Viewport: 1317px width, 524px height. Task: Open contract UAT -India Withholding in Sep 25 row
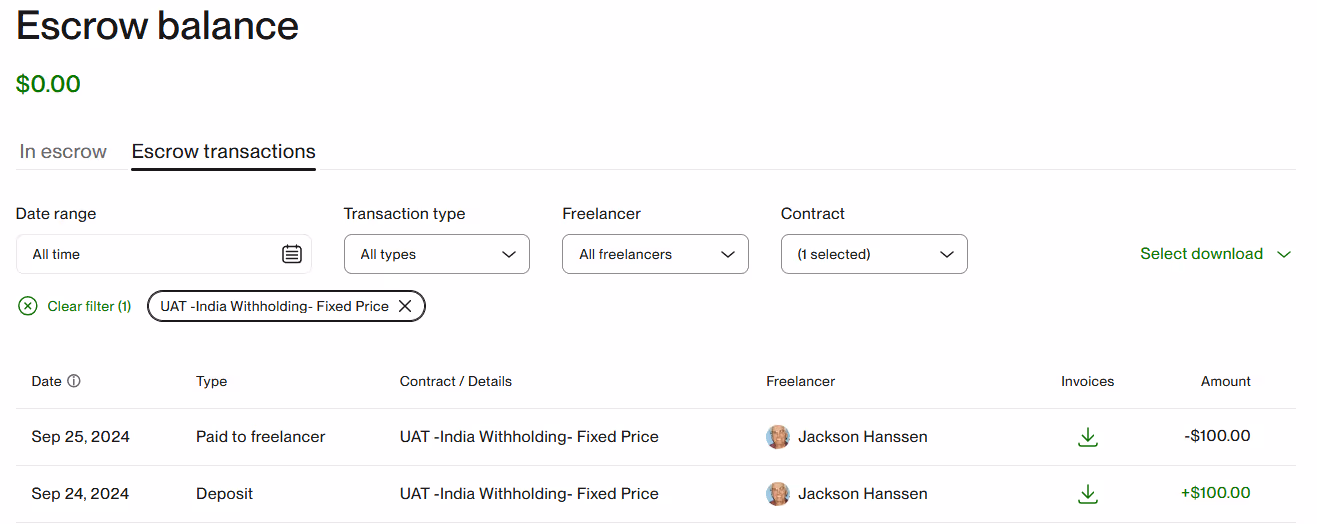coord(529,437)
